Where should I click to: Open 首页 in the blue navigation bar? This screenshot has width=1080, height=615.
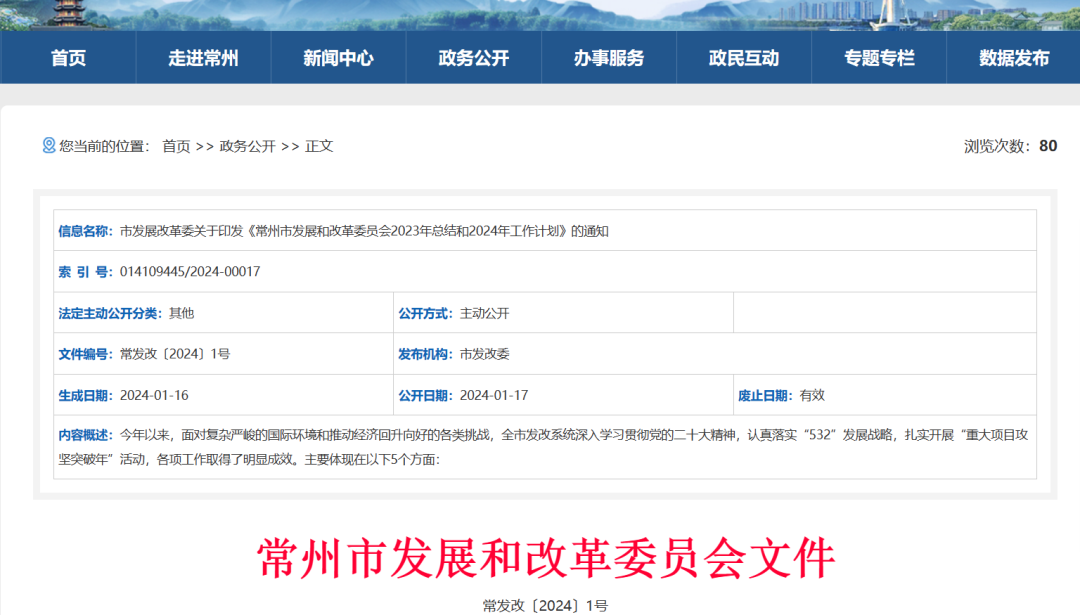click(x=68, y=58)
